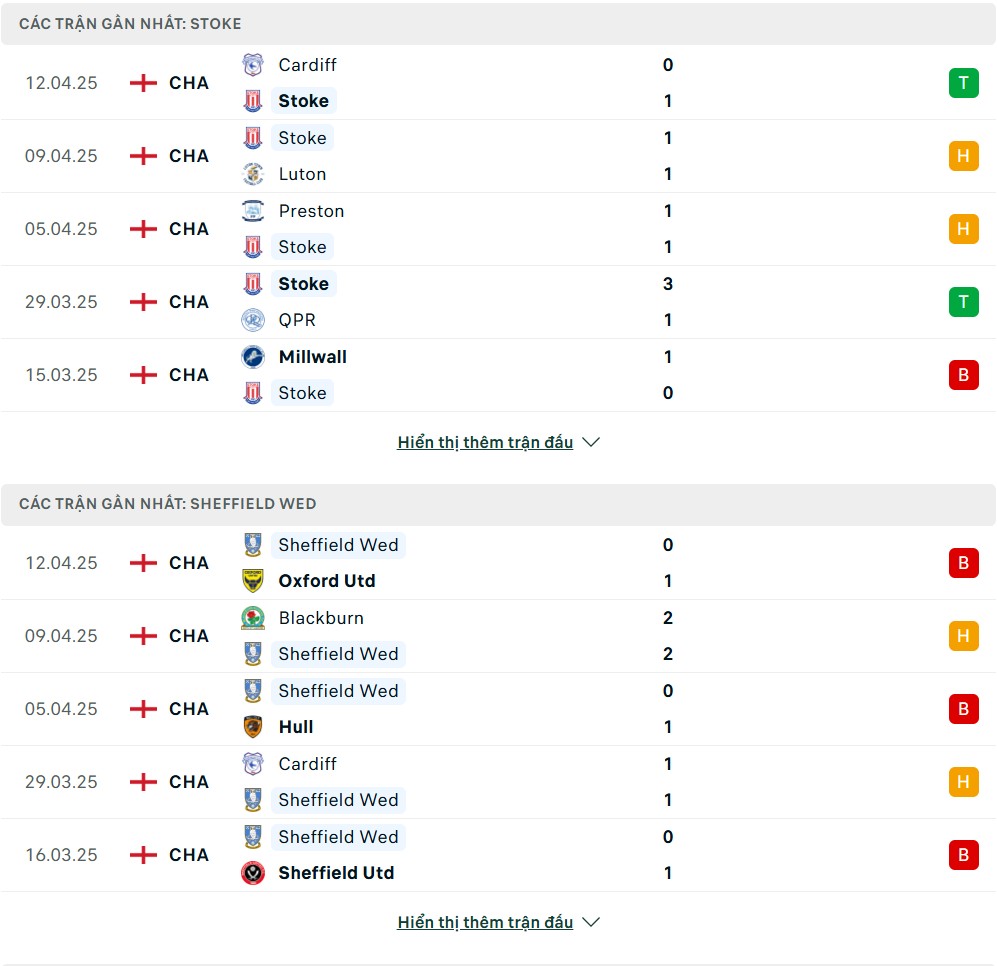Viewport: 997px width, 966px height.
Task: Click red B badge for Millwall vs Stoke
Action: click(963, 375)
